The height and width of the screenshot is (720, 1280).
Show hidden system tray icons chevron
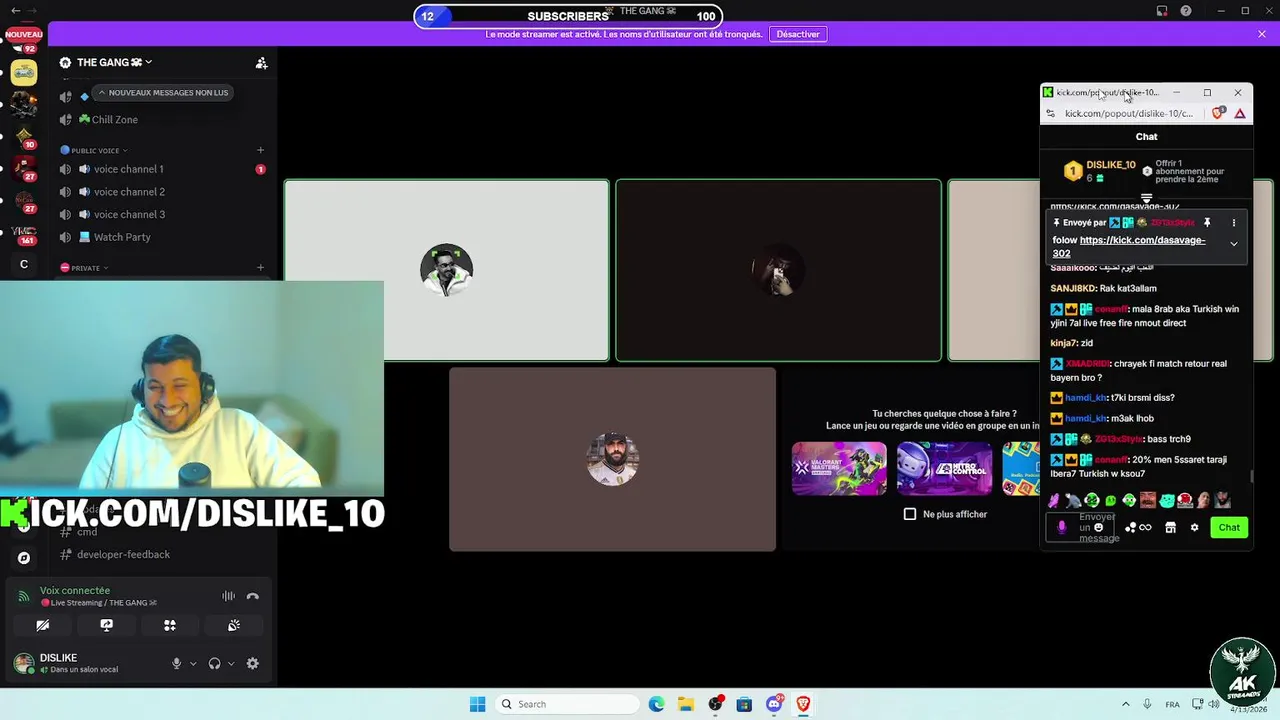click(1125, 704)
